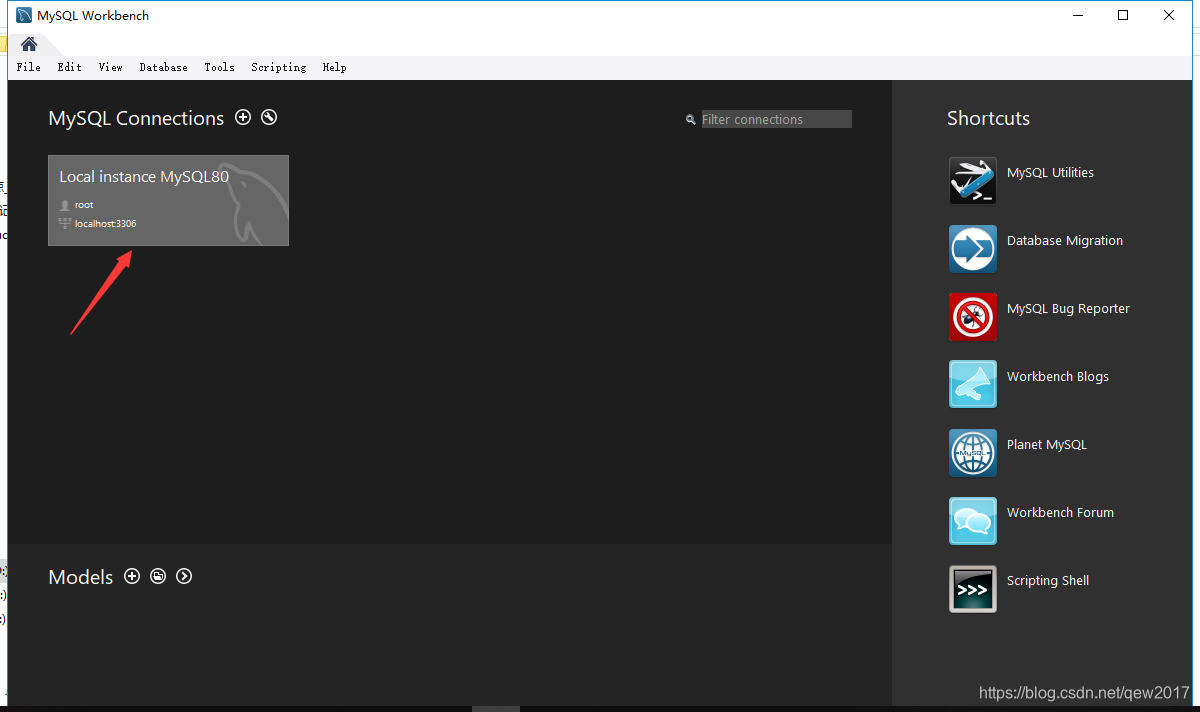Click the Database Migration arrow icon

[973, 249]
